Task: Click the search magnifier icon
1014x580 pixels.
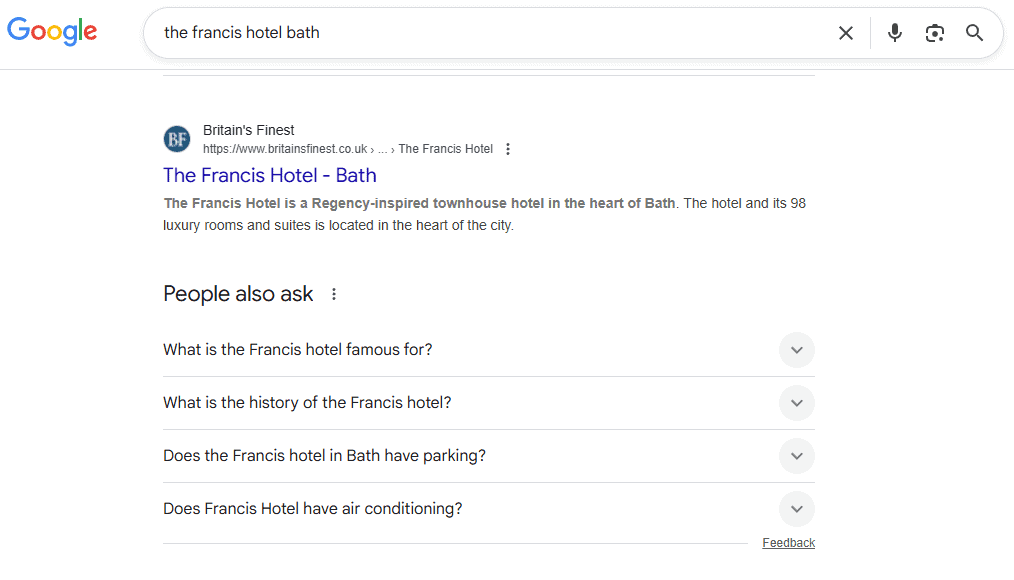Action: tap(974, 32)
